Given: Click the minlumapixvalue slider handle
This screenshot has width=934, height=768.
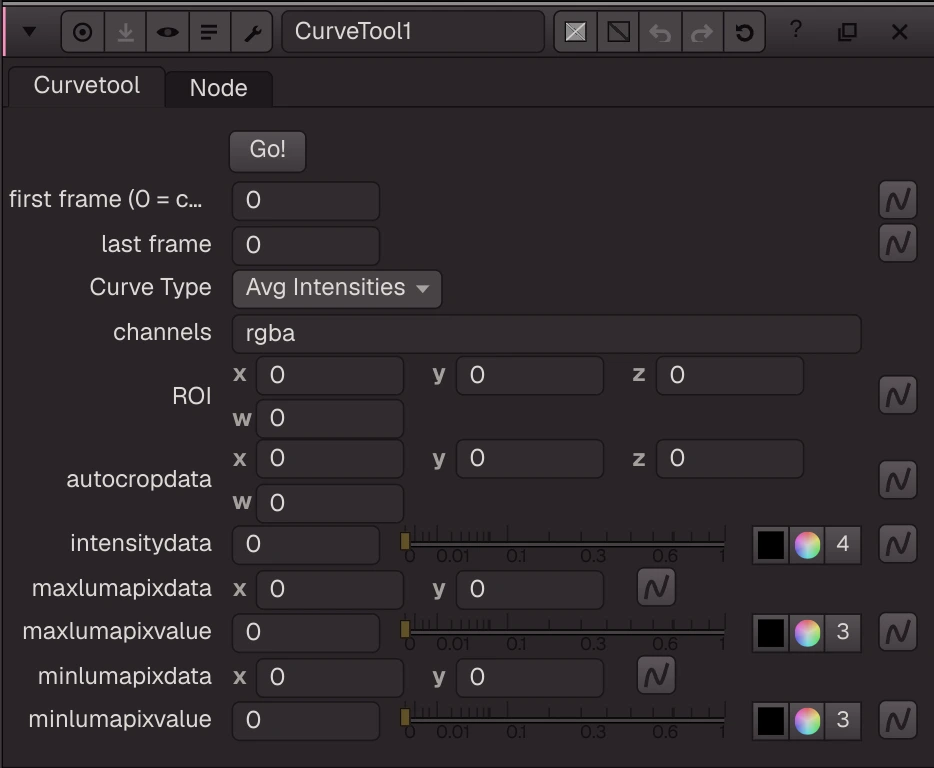Looking at the screenshot, I should click(x=405, y=718).
